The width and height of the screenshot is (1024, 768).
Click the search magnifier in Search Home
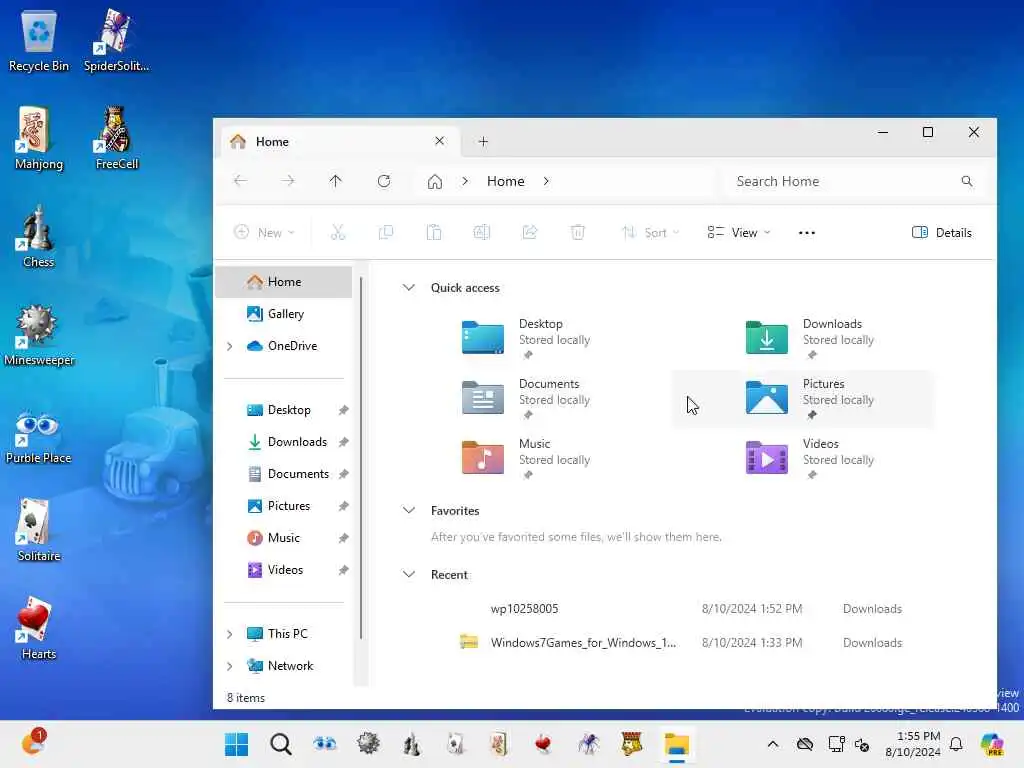(x=967, y=181)
